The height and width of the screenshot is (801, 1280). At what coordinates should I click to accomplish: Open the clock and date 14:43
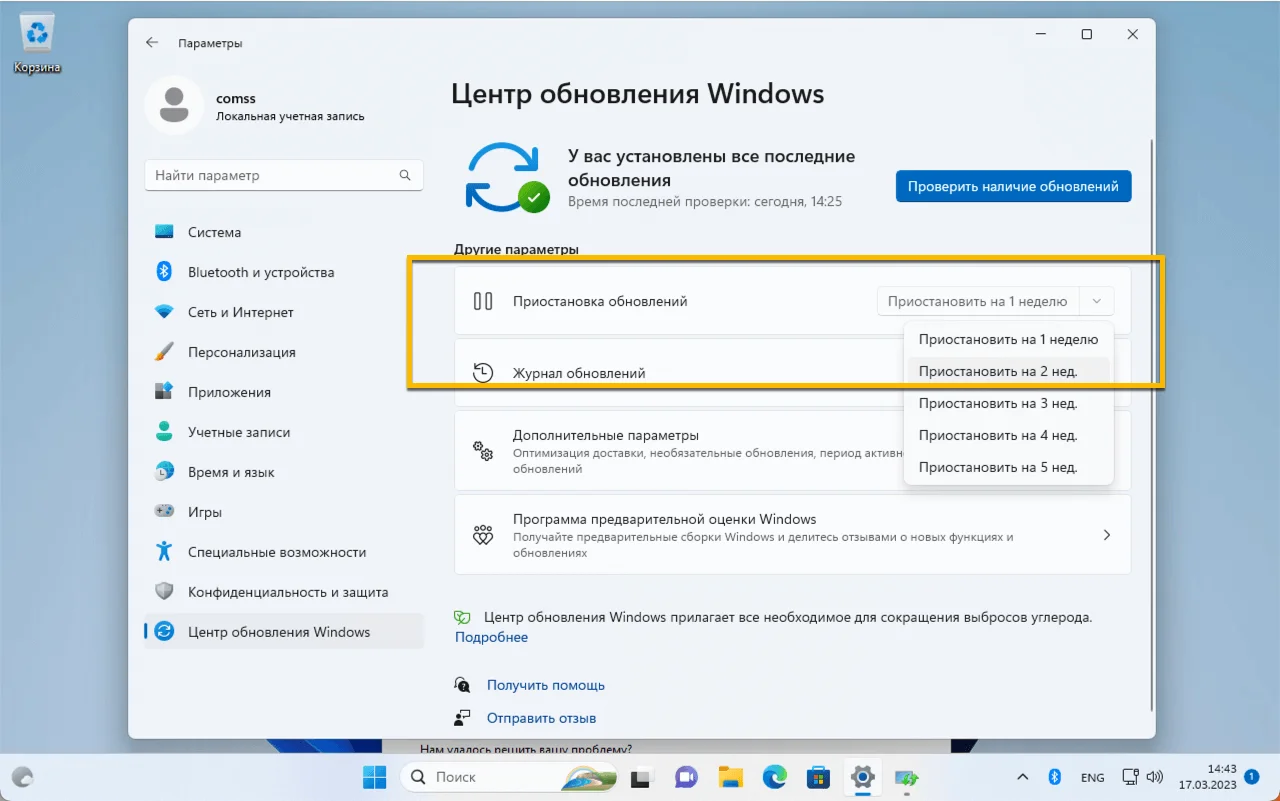pos(1208,777)
